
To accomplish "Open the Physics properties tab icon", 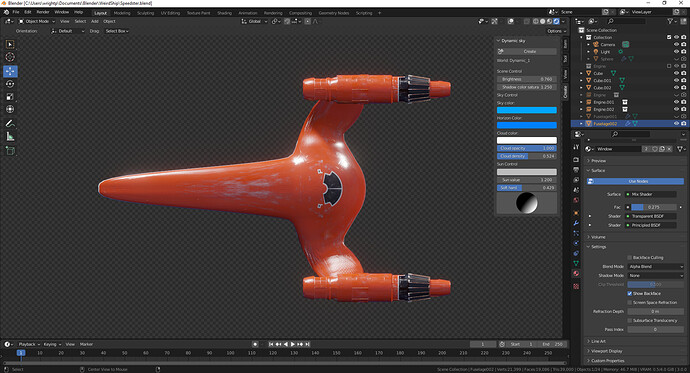I will pyautogui.click(x=576, y=243).
